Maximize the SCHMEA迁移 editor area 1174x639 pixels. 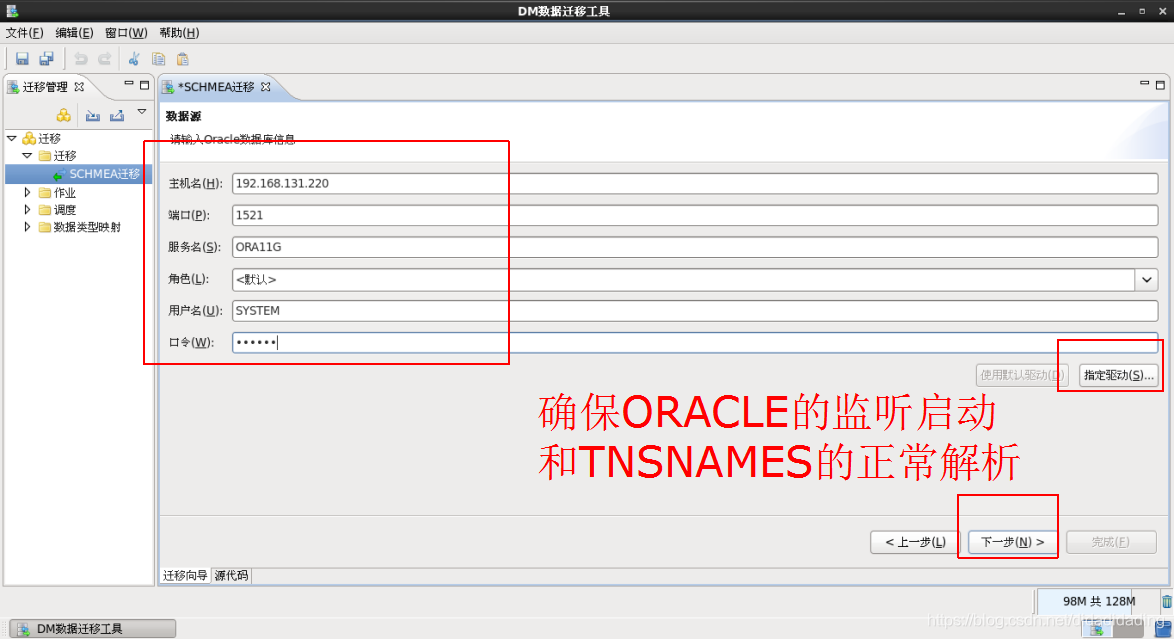(x=1161, y=85)
